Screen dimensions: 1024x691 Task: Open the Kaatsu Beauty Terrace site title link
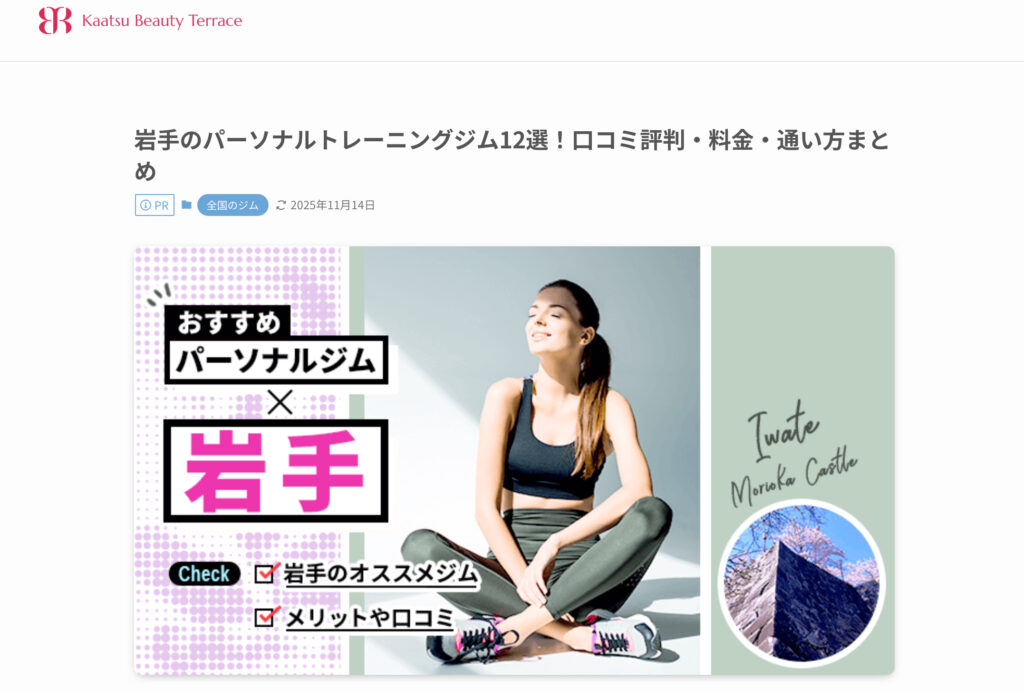[x=161, y=21]
